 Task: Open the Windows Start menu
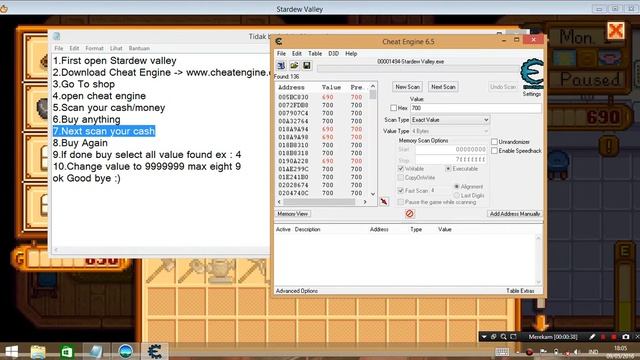tap(11, 351)
